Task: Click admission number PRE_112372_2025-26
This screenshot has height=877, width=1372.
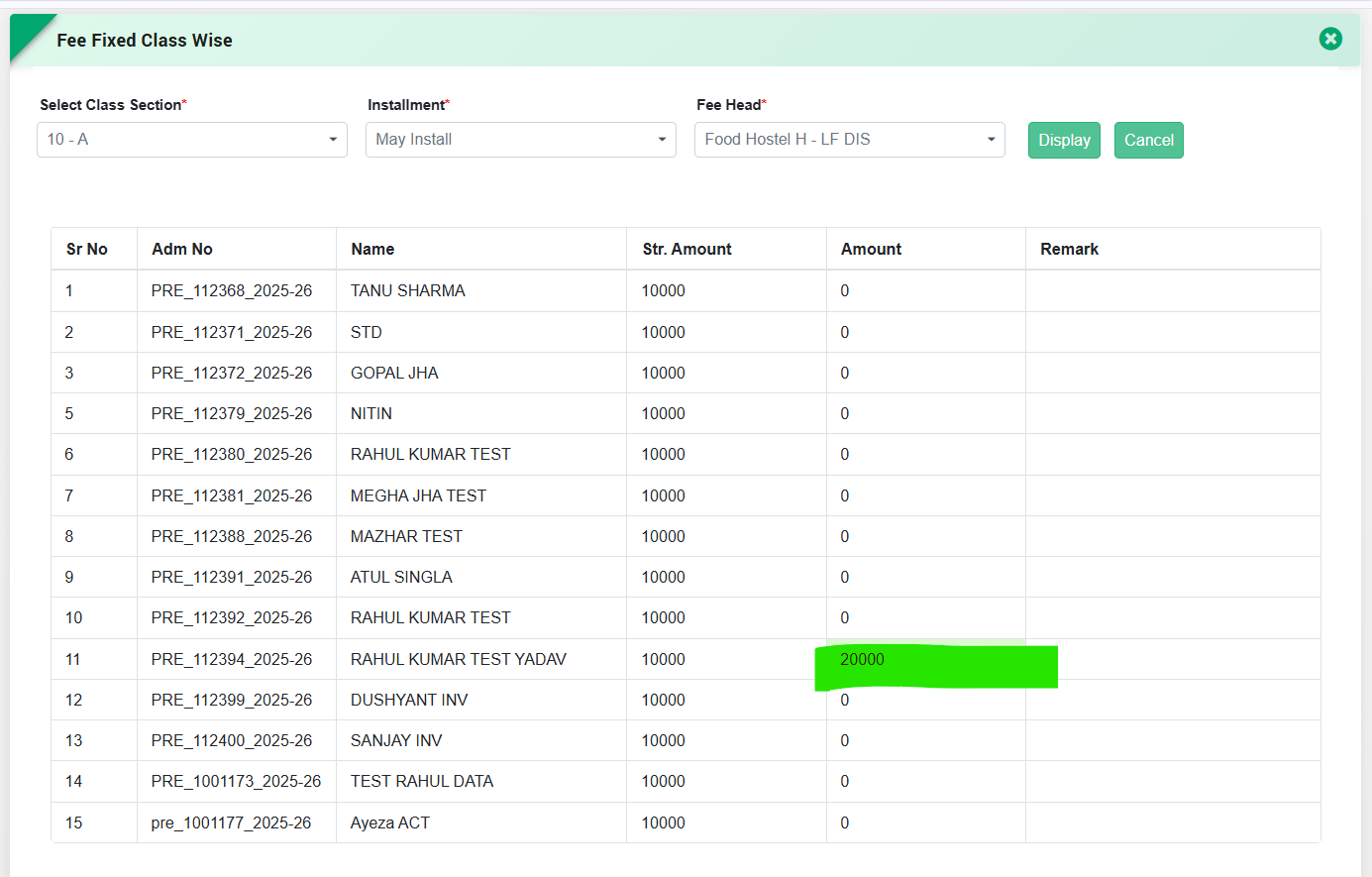Action: [232, 373]
